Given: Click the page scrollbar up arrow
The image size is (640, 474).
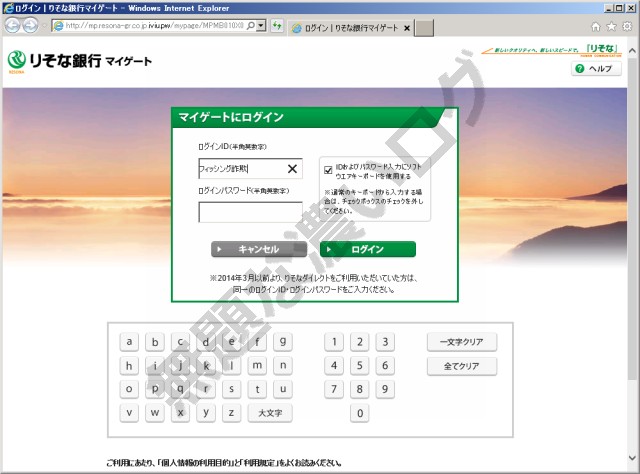Looking at the screenshot, I should [x=632, y=51].
